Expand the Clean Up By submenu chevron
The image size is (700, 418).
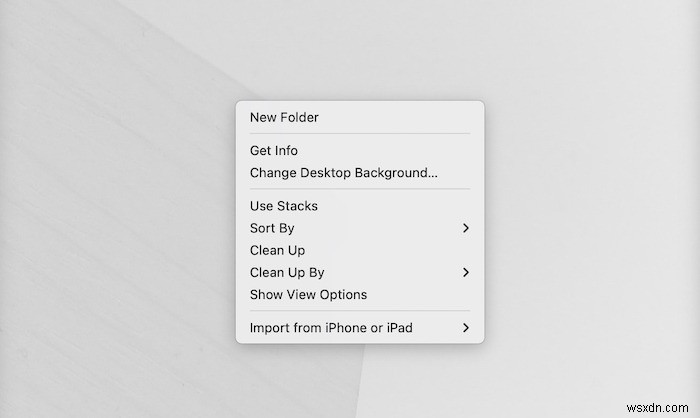(466, 272)
